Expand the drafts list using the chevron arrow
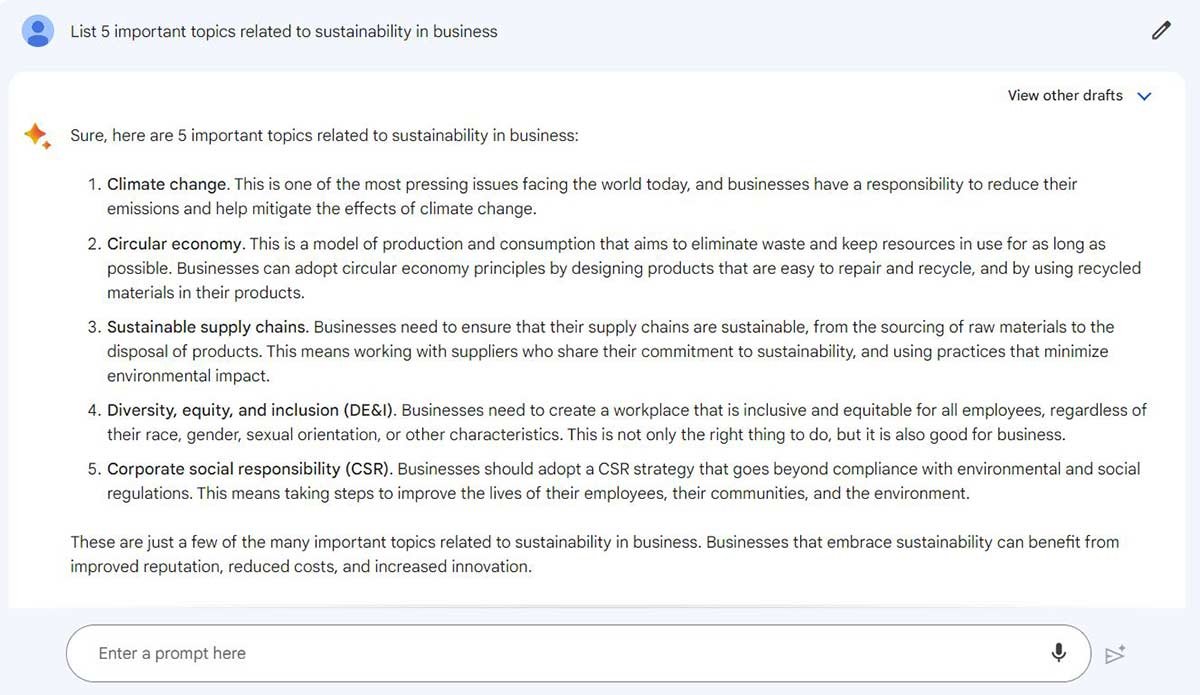 coord(1145,96)
